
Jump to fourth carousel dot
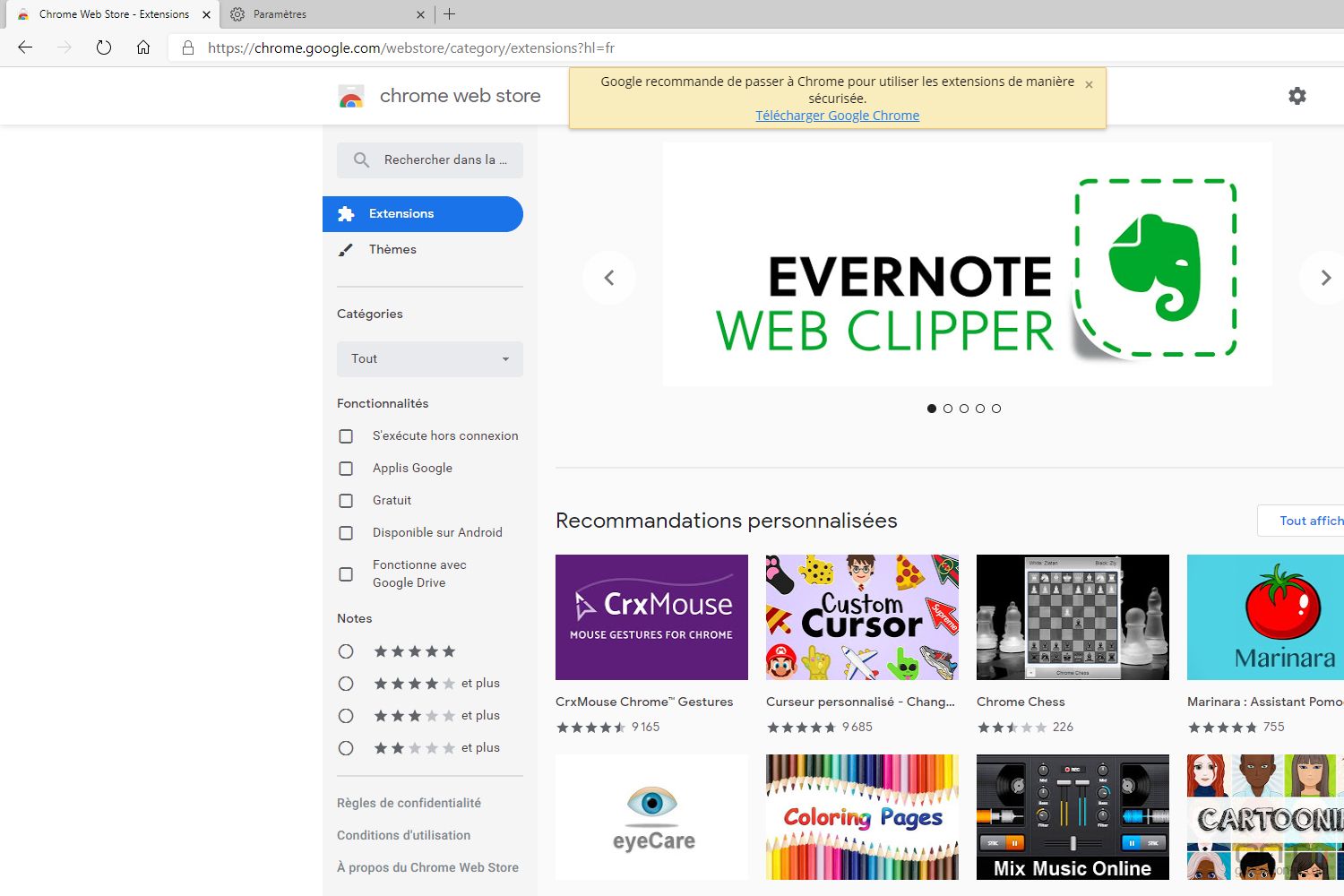980,409
